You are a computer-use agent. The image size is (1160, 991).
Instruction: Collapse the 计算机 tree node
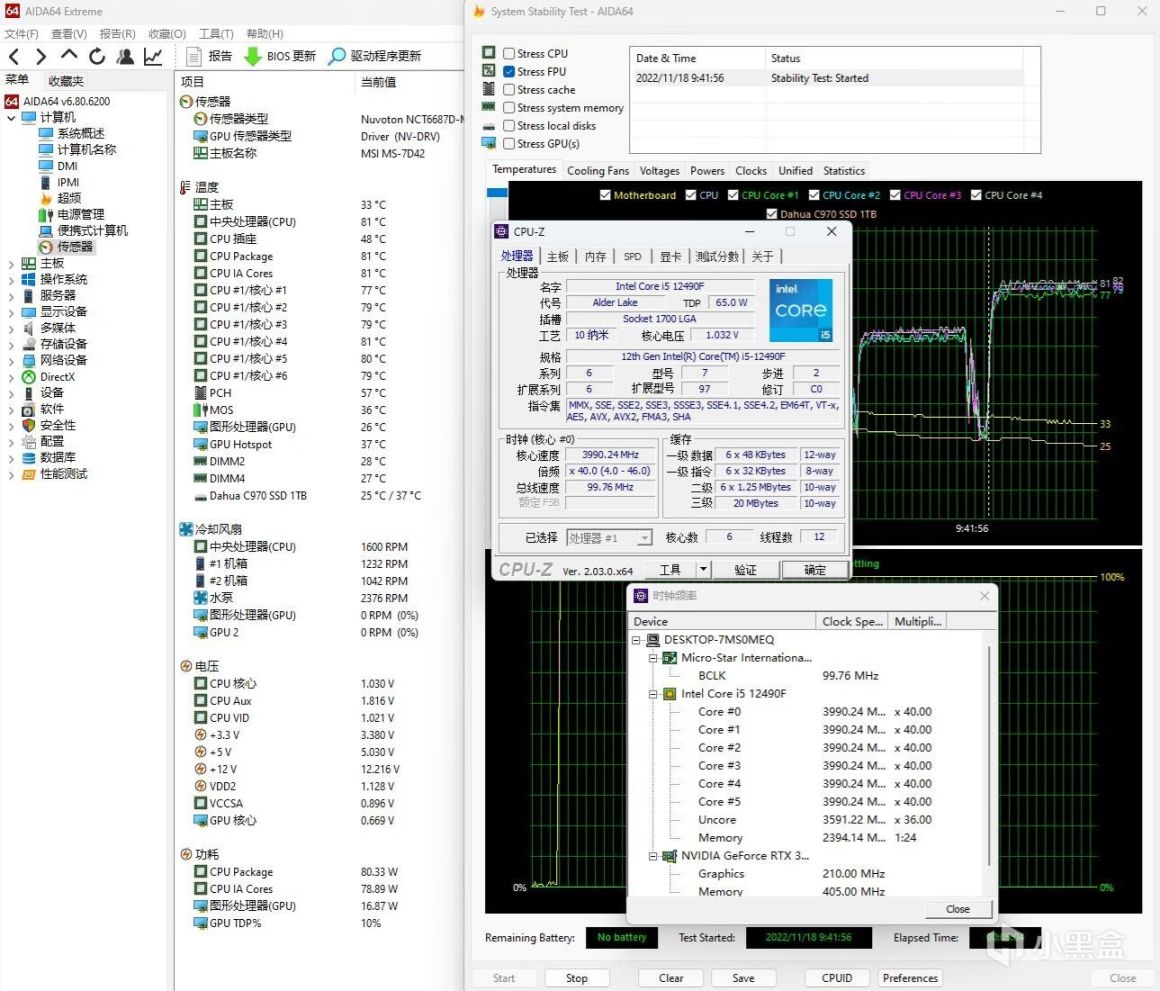[x=11, y=118]
